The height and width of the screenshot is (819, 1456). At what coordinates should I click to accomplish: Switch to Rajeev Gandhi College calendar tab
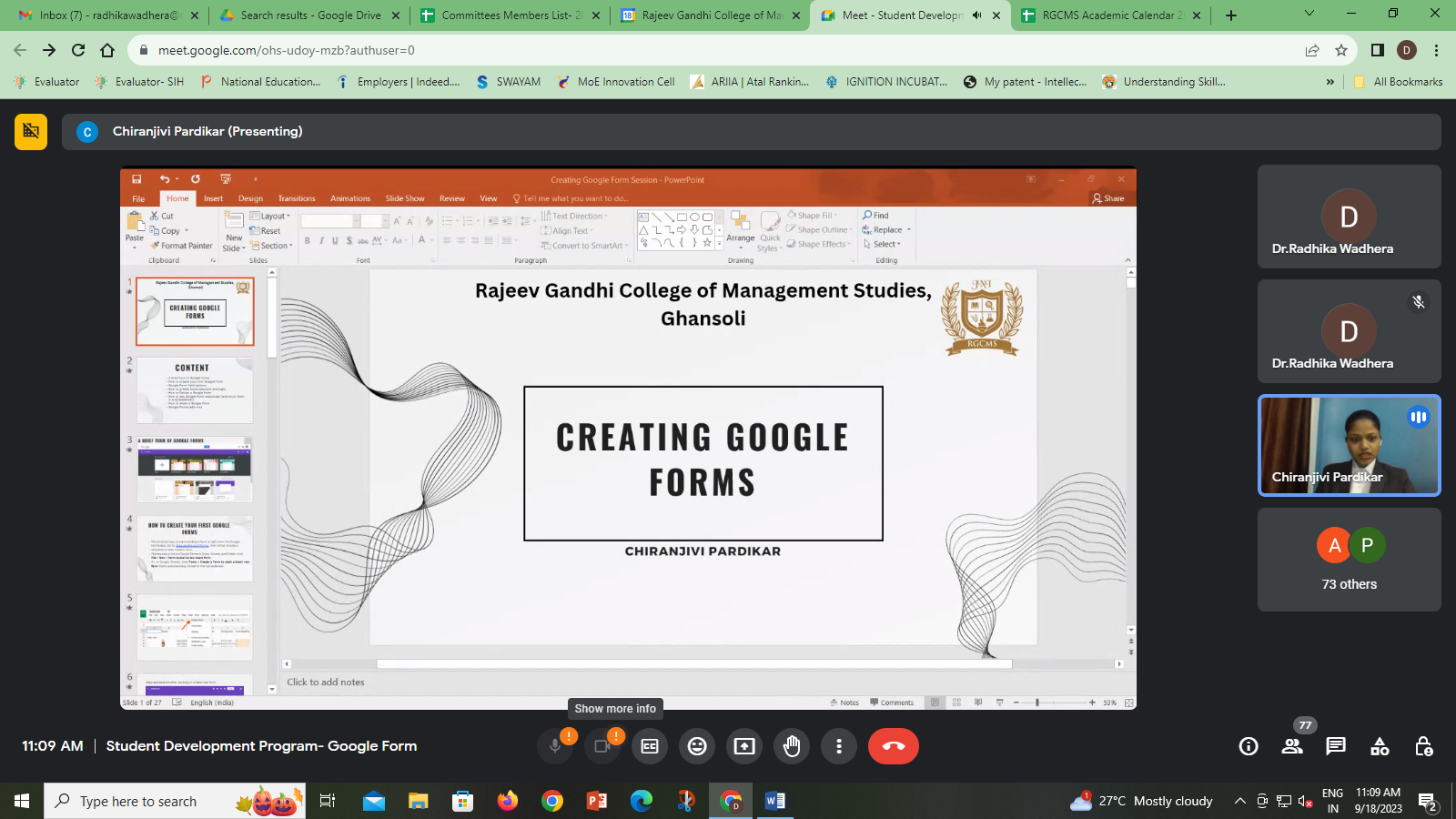point(712,15)
